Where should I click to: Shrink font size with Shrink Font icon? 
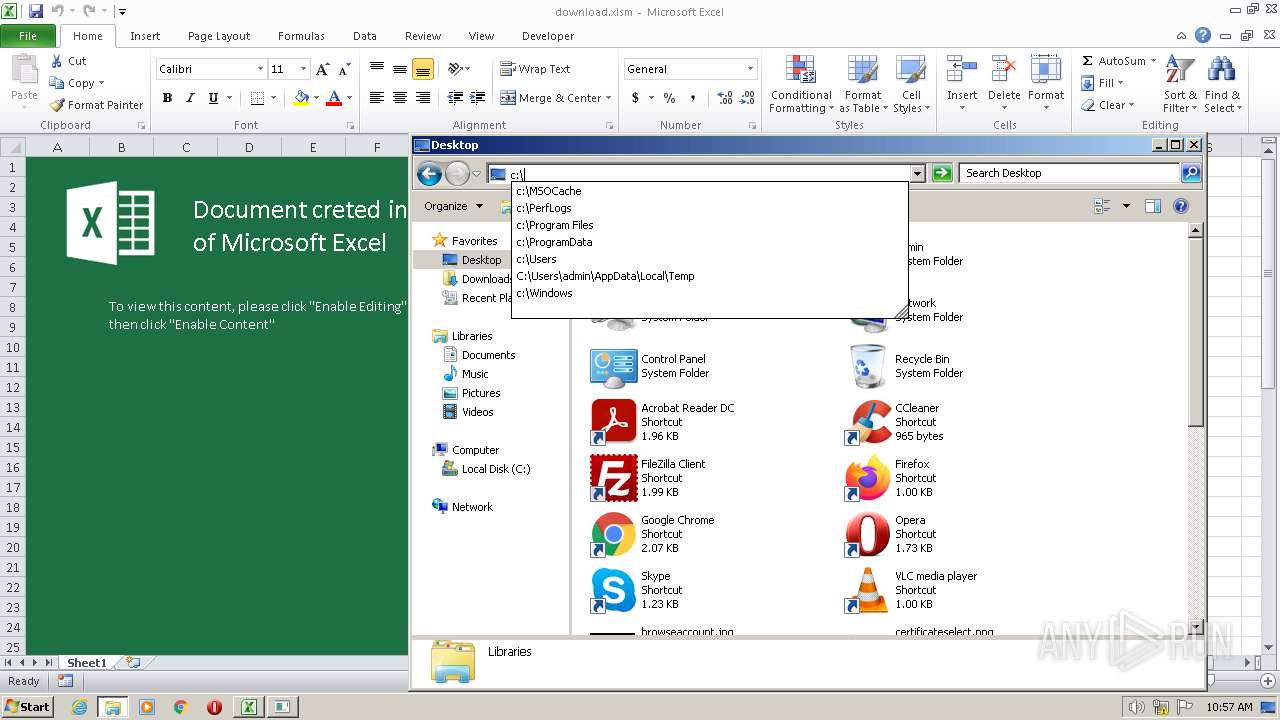344,69
